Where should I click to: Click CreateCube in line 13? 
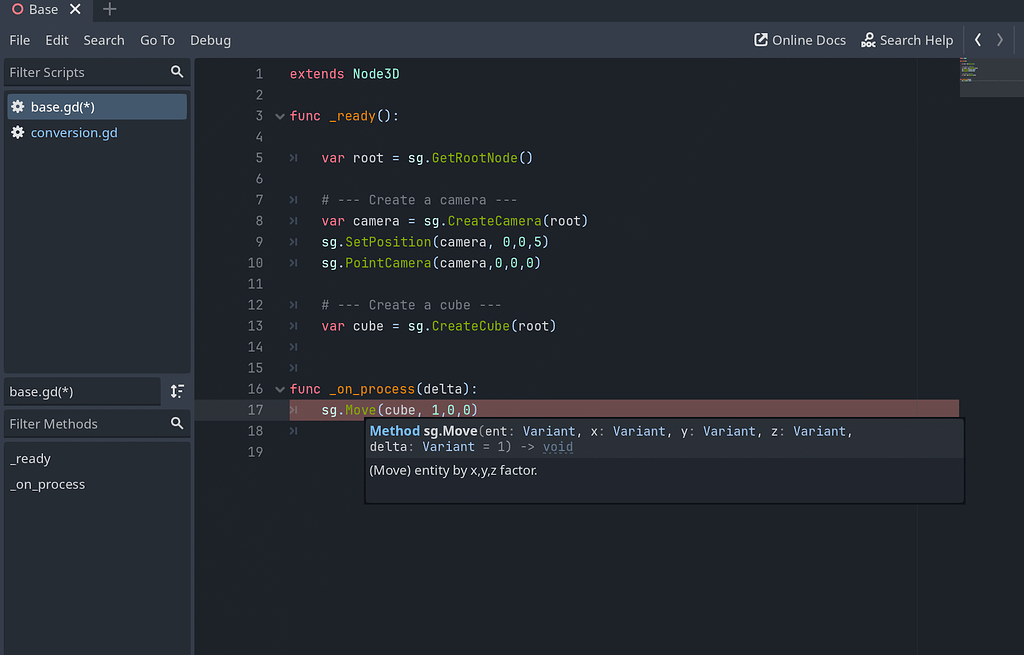point(471,326)
